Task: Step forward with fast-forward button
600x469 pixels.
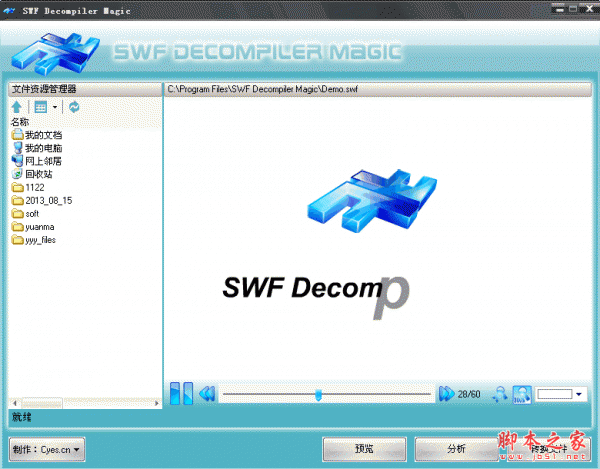Action: click(x=446, y=394)
